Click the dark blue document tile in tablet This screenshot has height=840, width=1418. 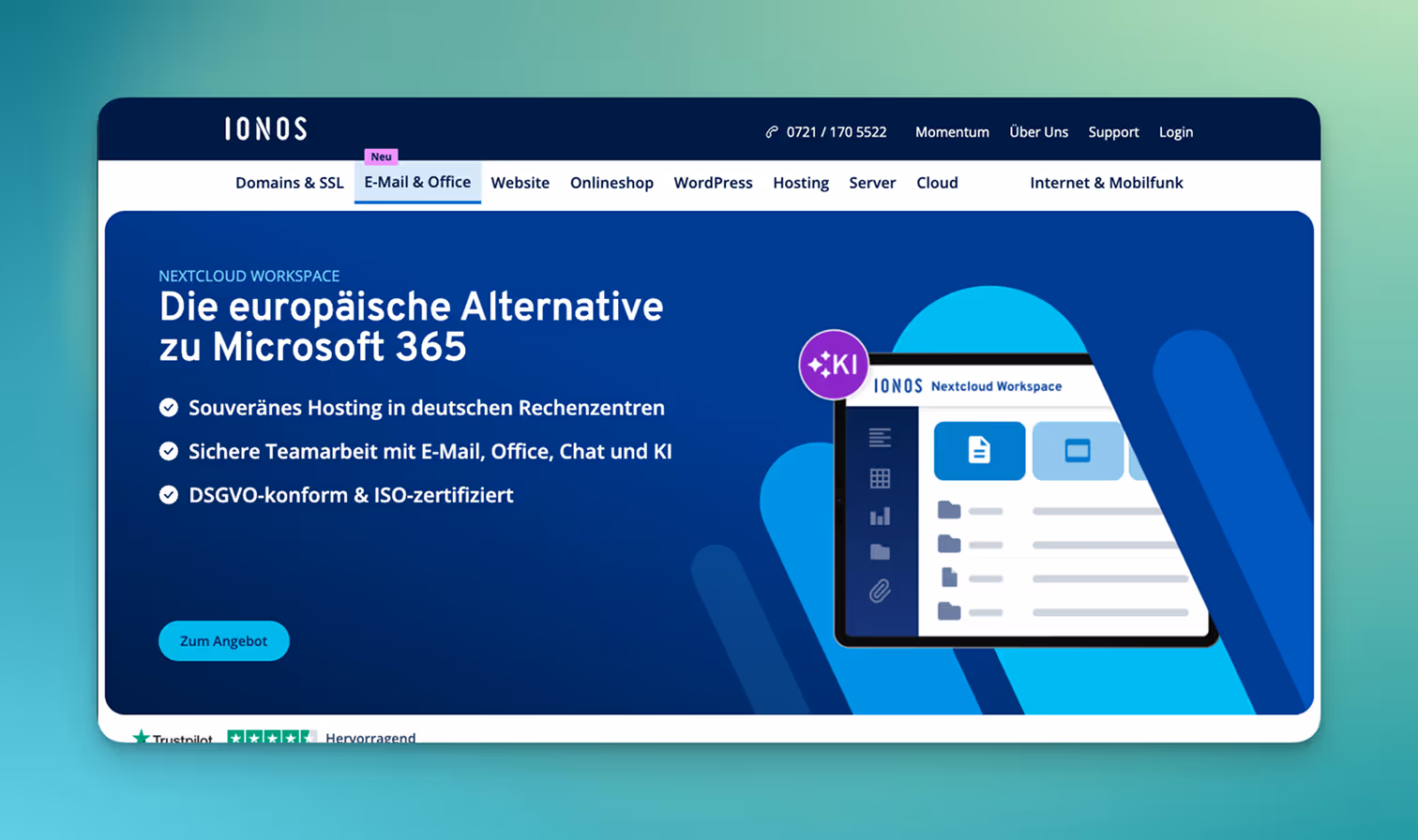click(979, 451)
